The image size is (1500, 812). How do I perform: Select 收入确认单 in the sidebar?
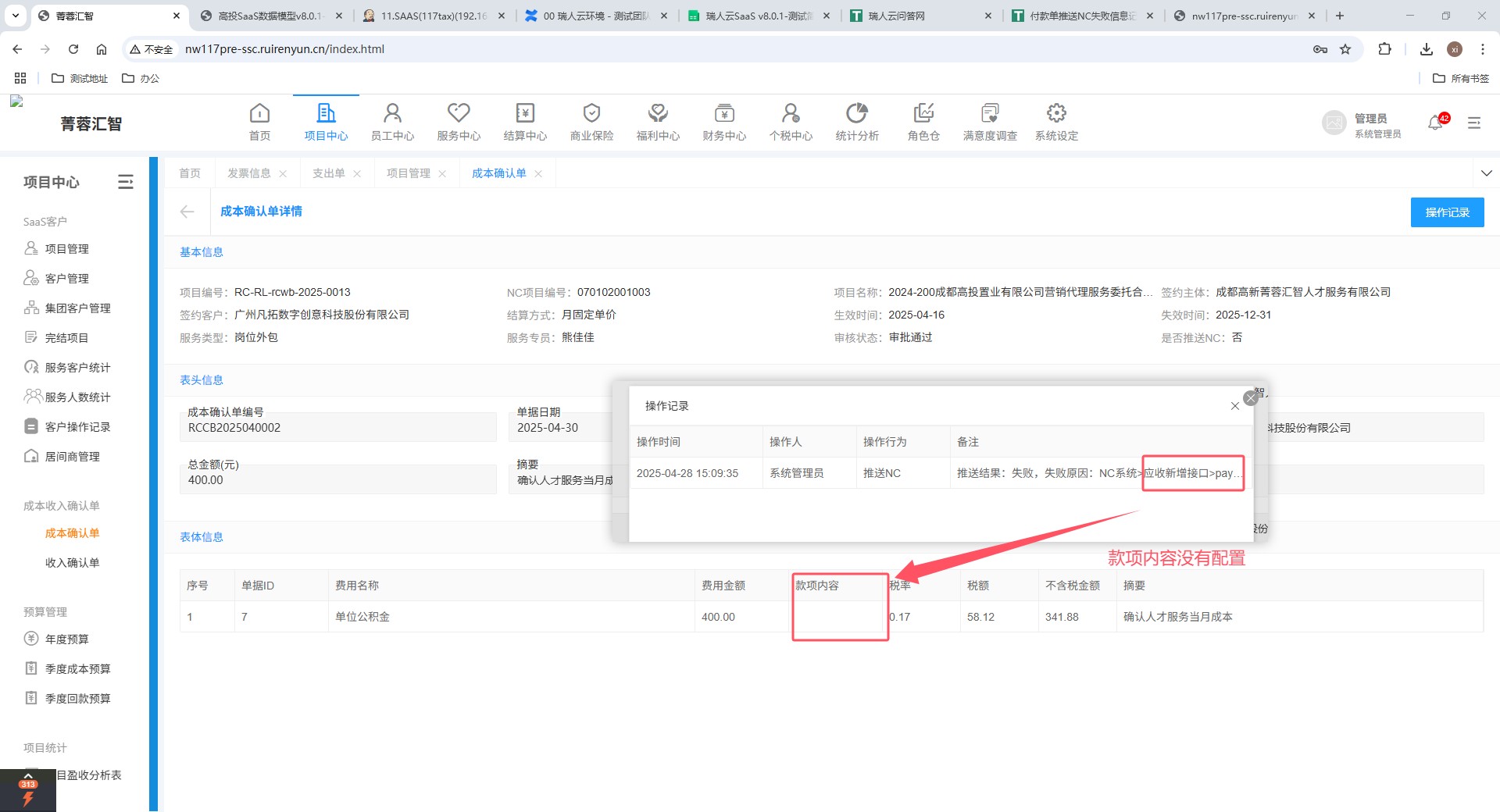click(72, 563)
